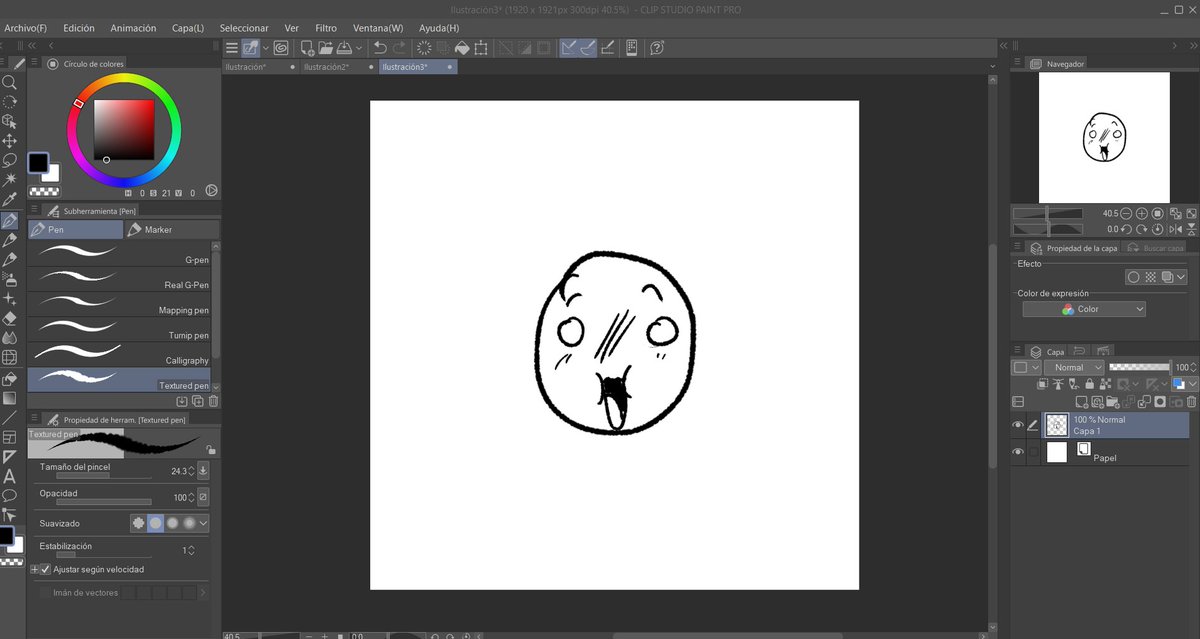Select the Eraser tool in the toolbar
The height and width of the screenshot is (639, 1200).
pyautogui.click(x=11, y=318)
